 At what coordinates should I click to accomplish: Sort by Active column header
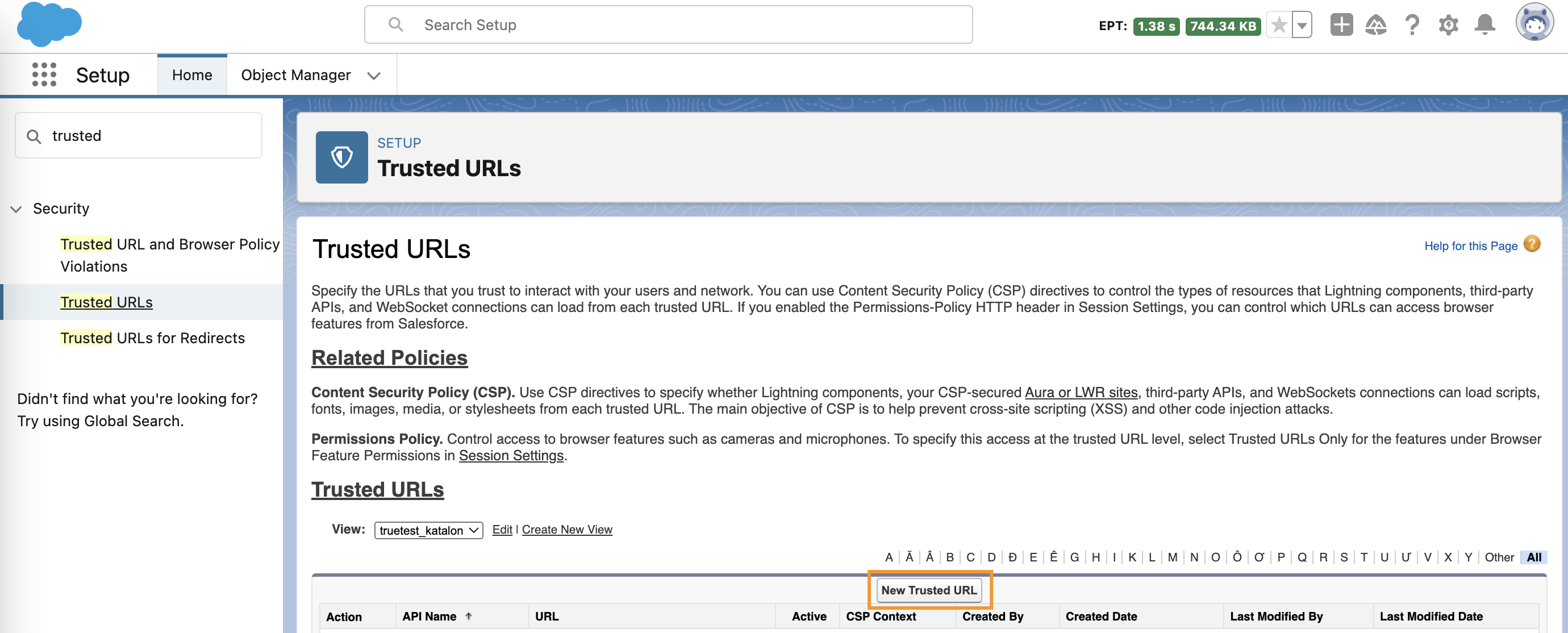tap(808, 616)
